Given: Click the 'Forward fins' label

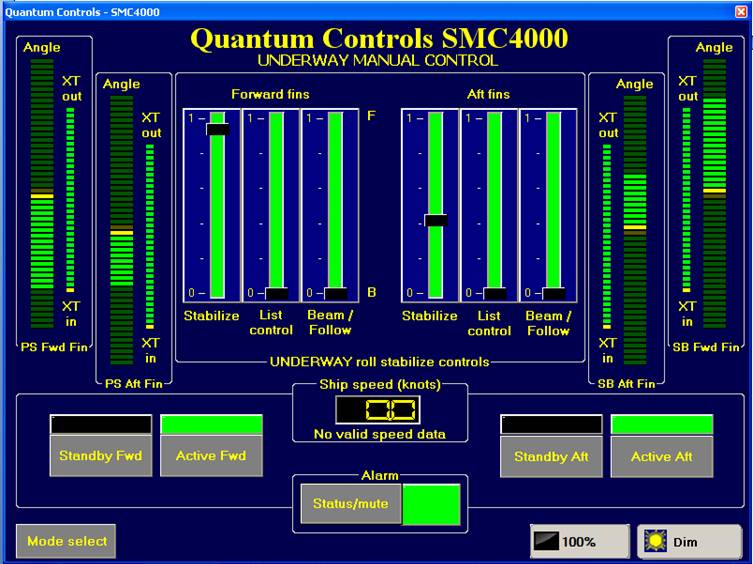Looking at the screenshot, I should pos(270,94).
